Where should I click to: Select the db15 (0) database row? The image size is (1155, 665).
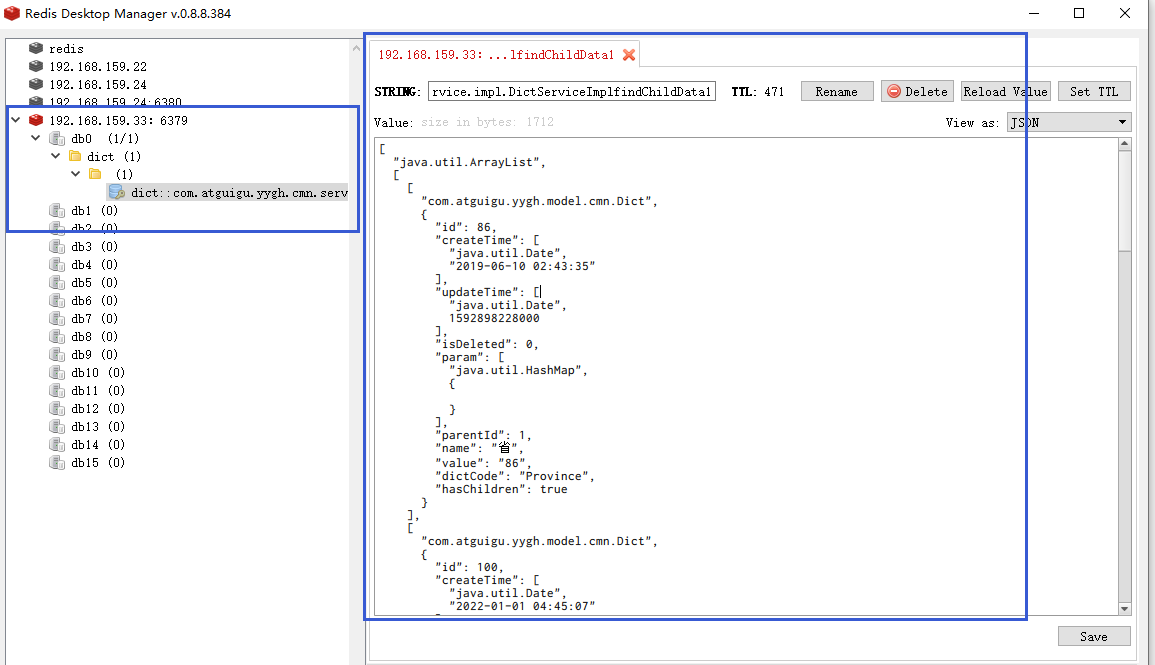(98, 463)
